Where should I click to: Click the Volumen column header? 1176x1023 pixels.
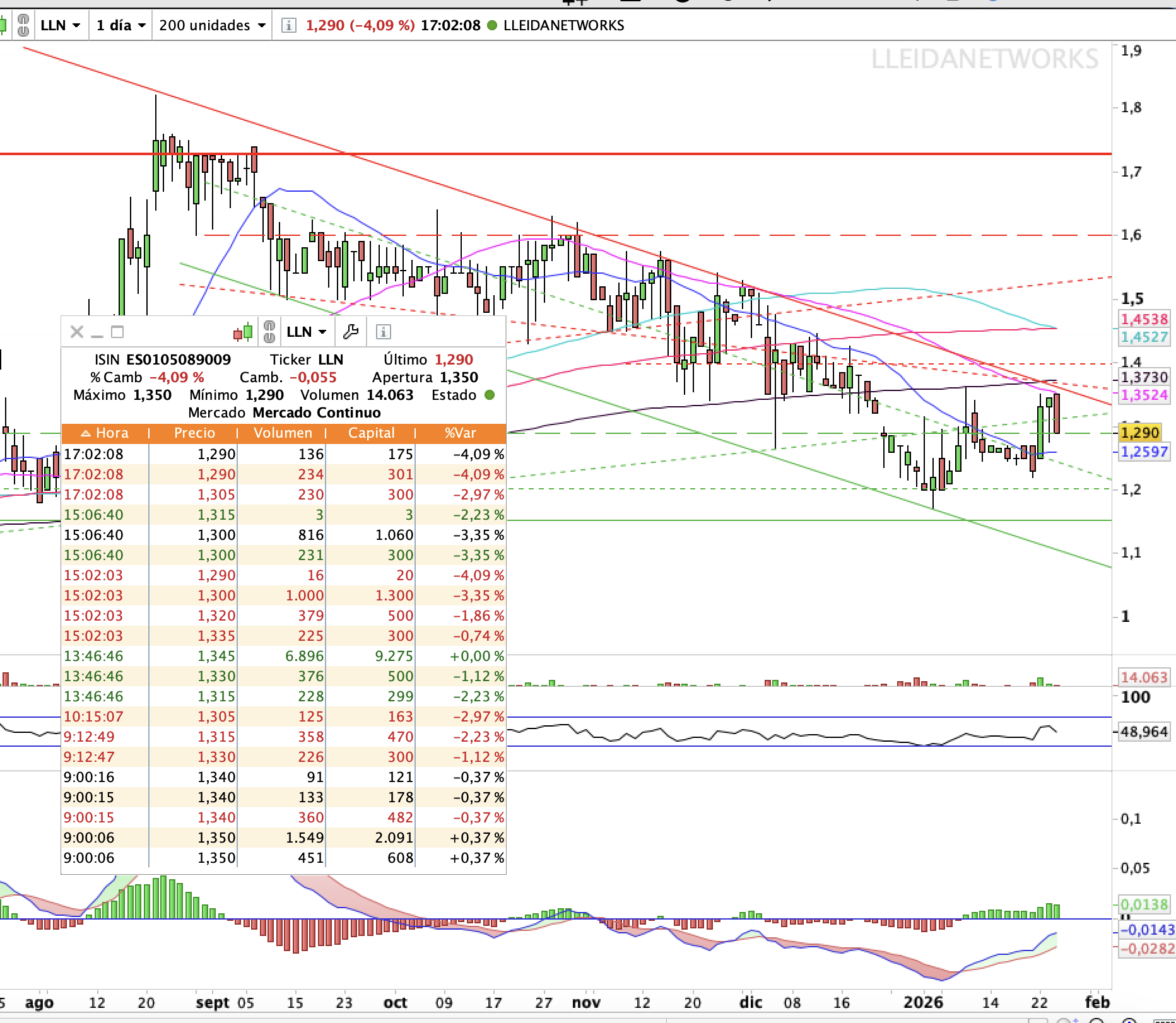[x=283, y=433]
